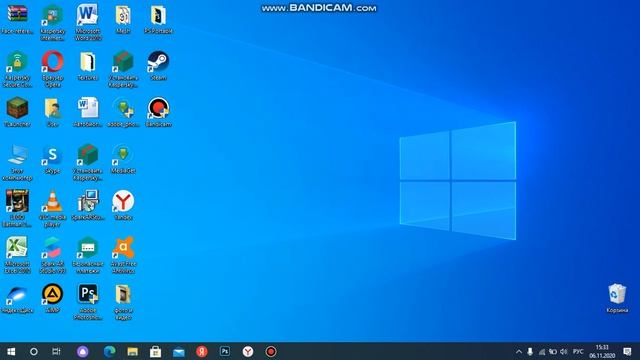Screen dimensions: 640x360
Task: Open Yandex Browser from the taskbar
Action: click(x=248, y=351)
